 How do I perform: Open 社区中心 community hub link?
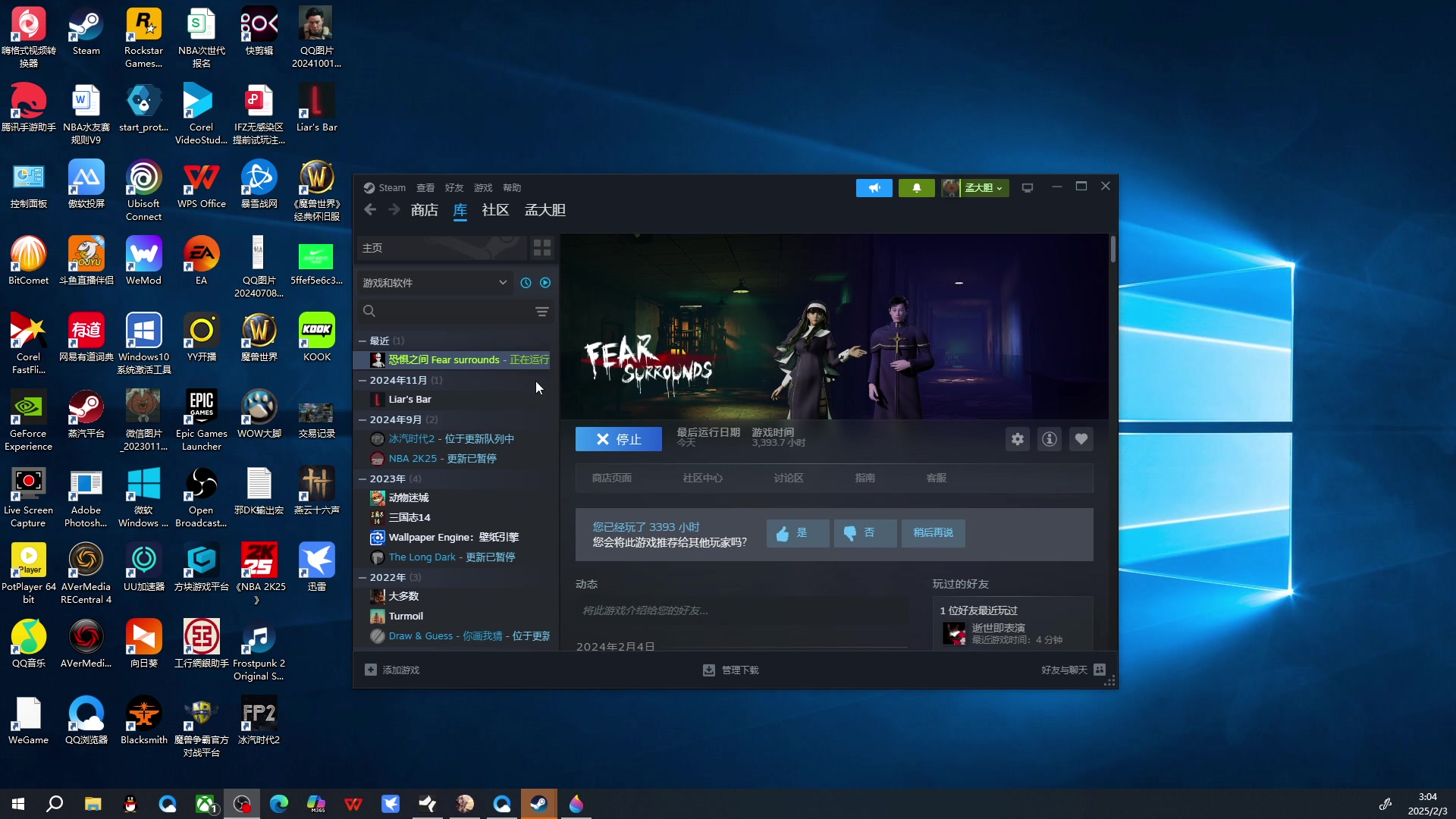[x=703, y=479]
